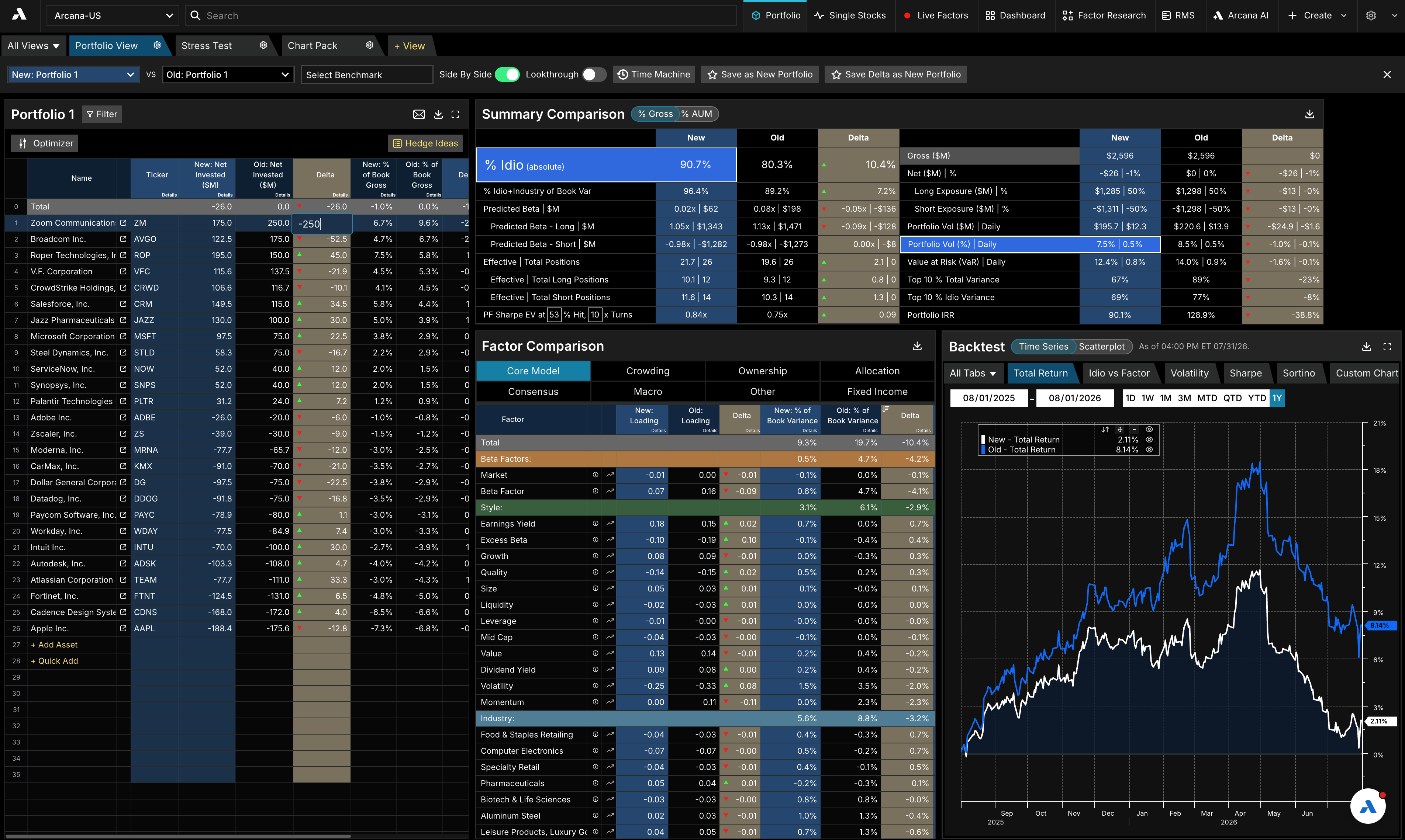Viewport: 1405px width, 840px height.
Task: Expand the Create menu
Action: point(1317,15)
